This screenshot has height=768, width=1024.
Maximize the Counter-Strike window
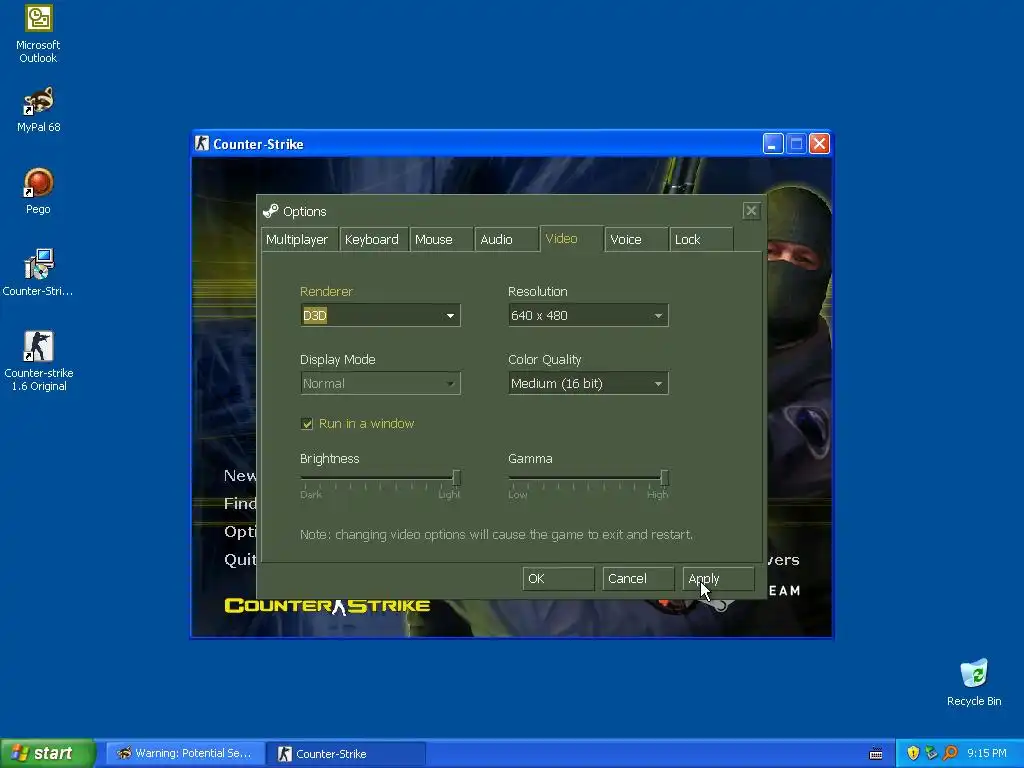(x=796, y=144)
